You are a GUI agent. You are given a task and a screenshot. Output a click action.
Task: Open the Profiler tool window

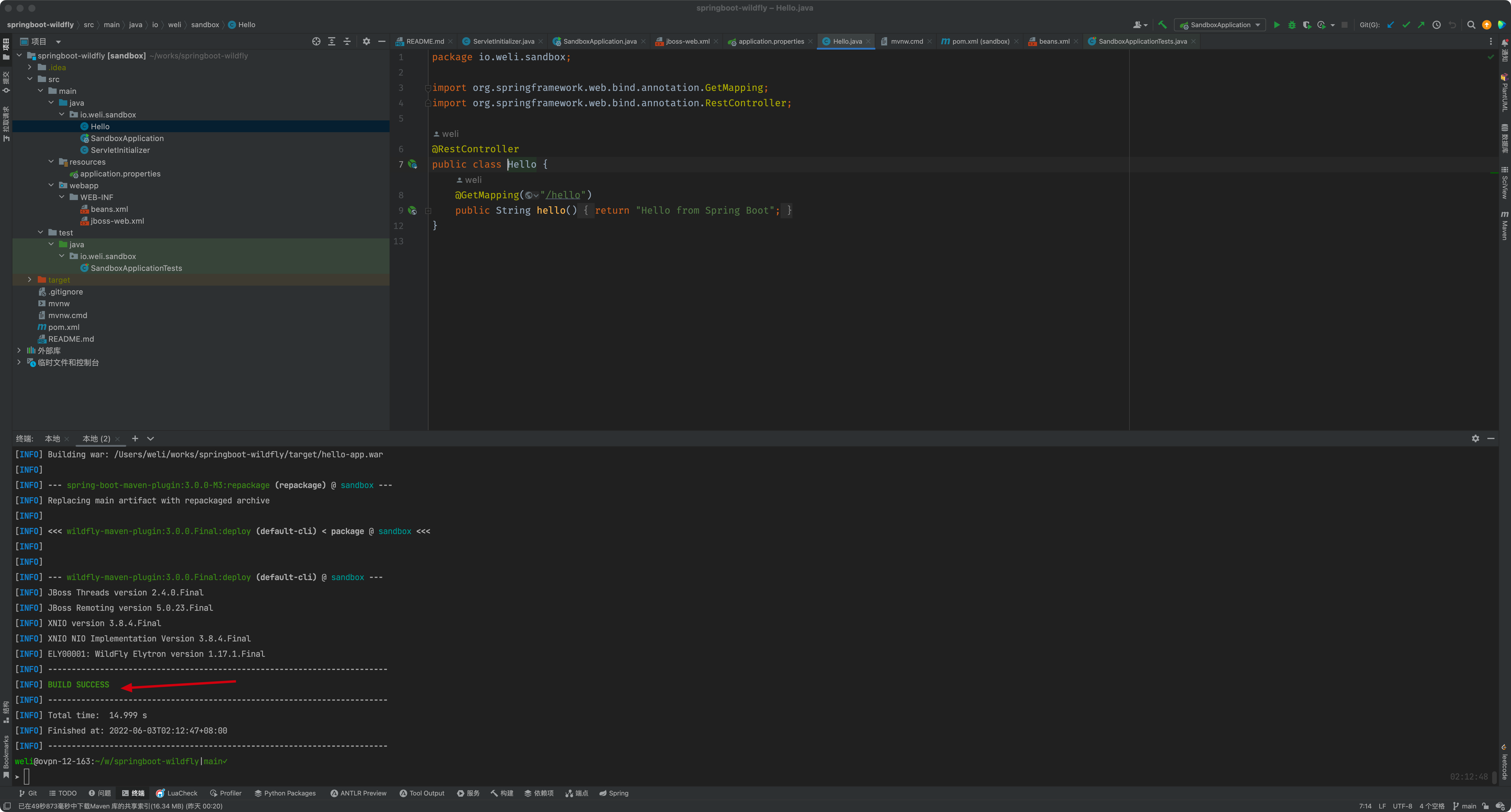(x=226, y=793)
